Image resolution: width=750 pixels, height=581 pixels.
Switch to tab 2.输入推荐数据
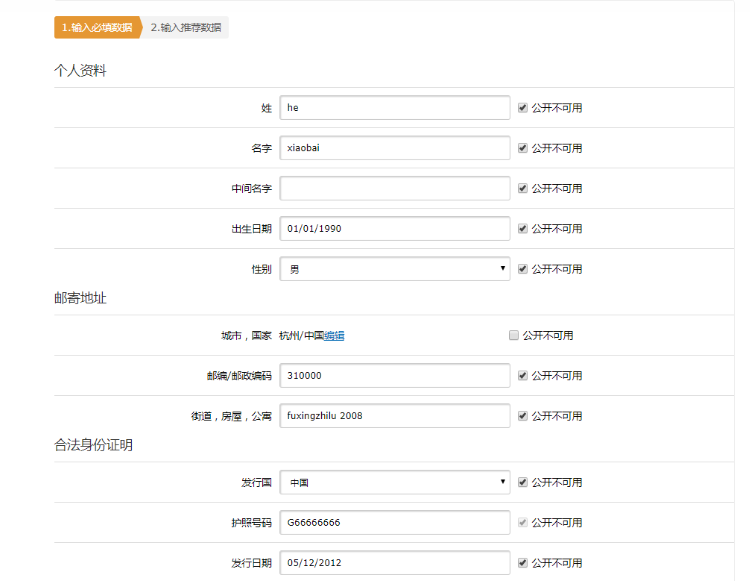coord(187,27)
